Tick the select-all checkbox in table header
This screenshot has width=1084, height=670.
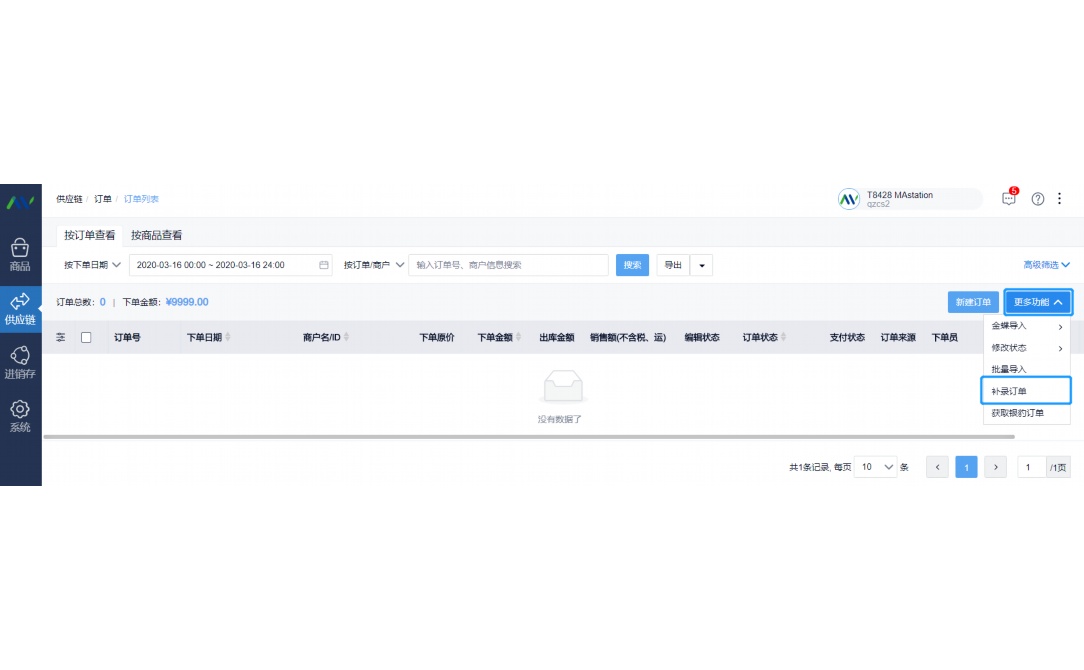[86, 338]
